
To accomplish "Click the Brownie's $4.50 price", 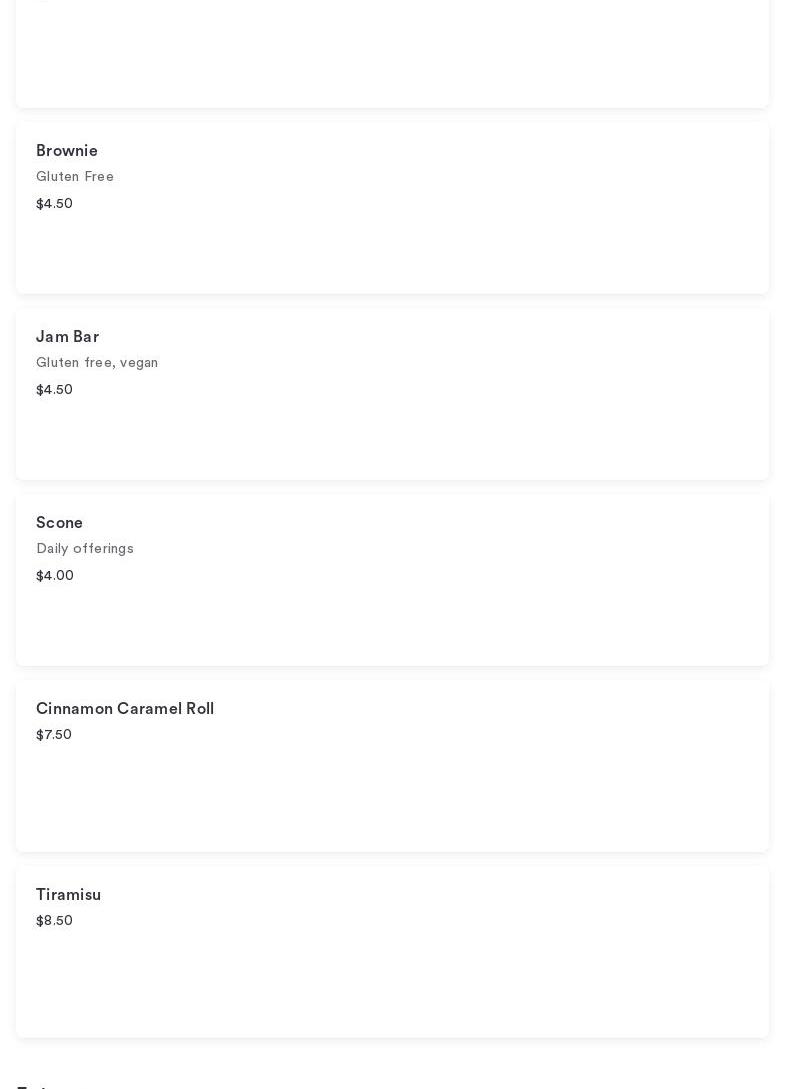I will 54,204.
